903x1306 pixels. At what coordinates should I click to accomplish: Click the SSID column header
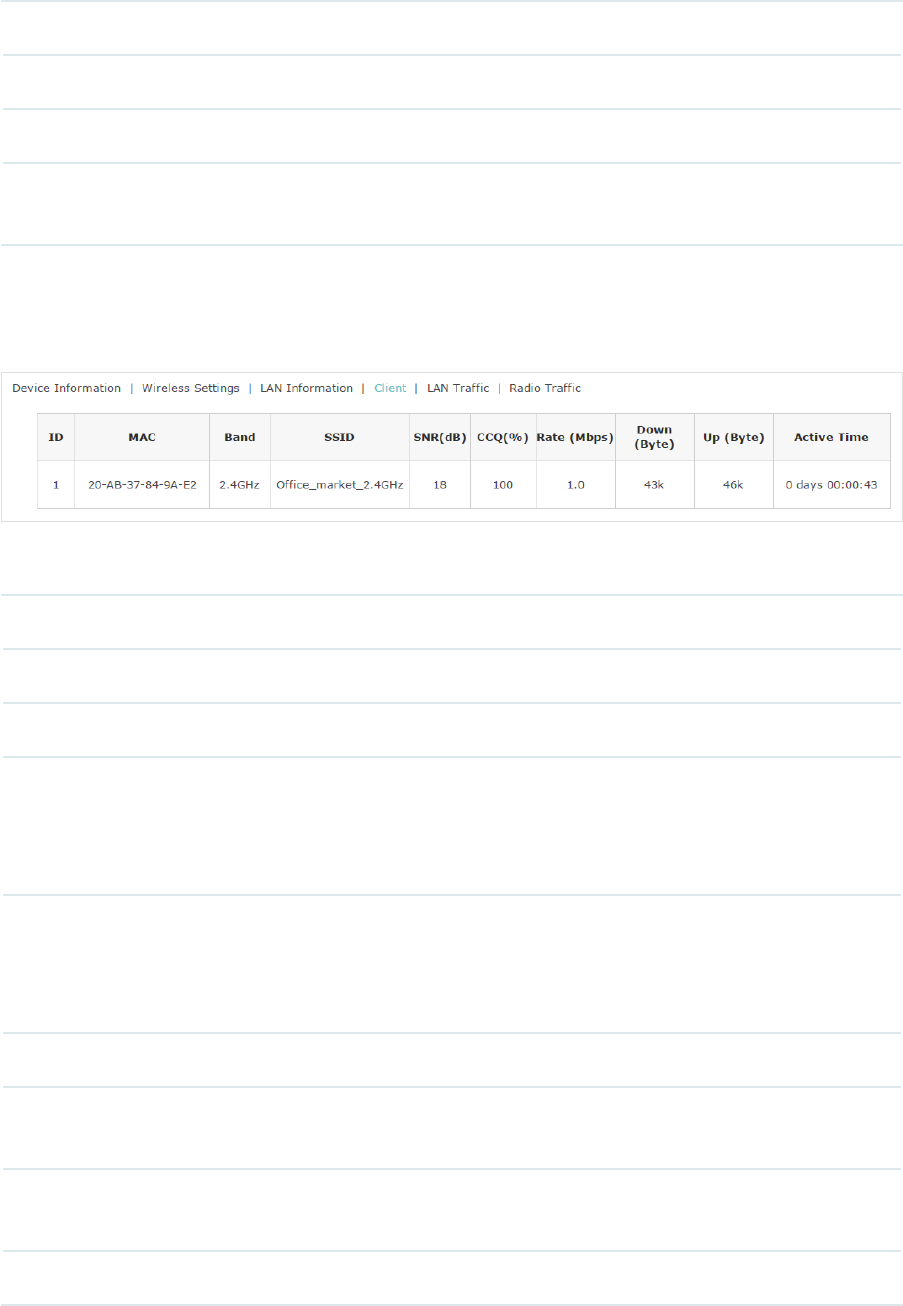(340, 437)
